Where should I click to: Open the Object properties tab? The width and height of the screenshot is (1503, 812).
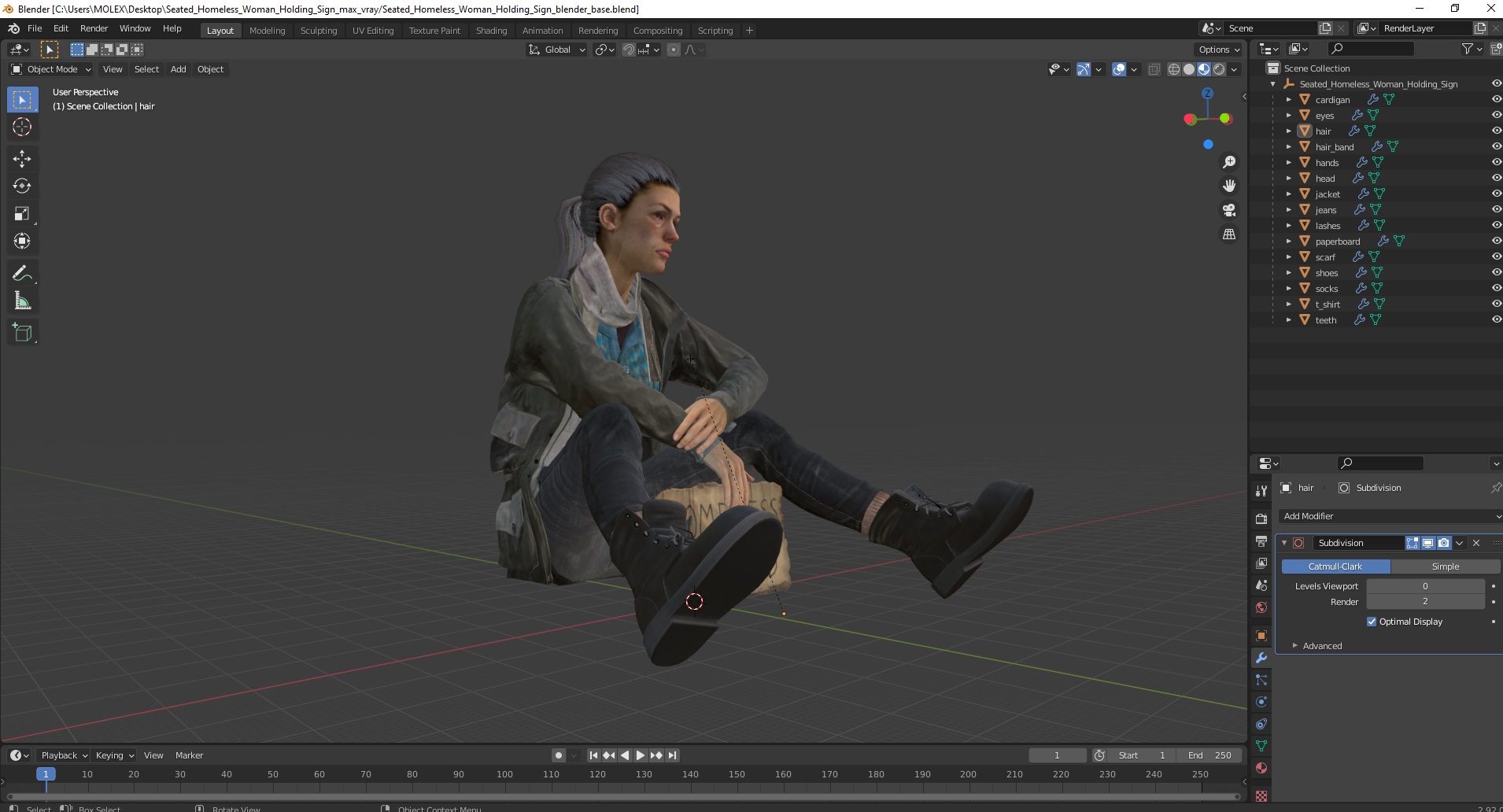(1261, 636)
